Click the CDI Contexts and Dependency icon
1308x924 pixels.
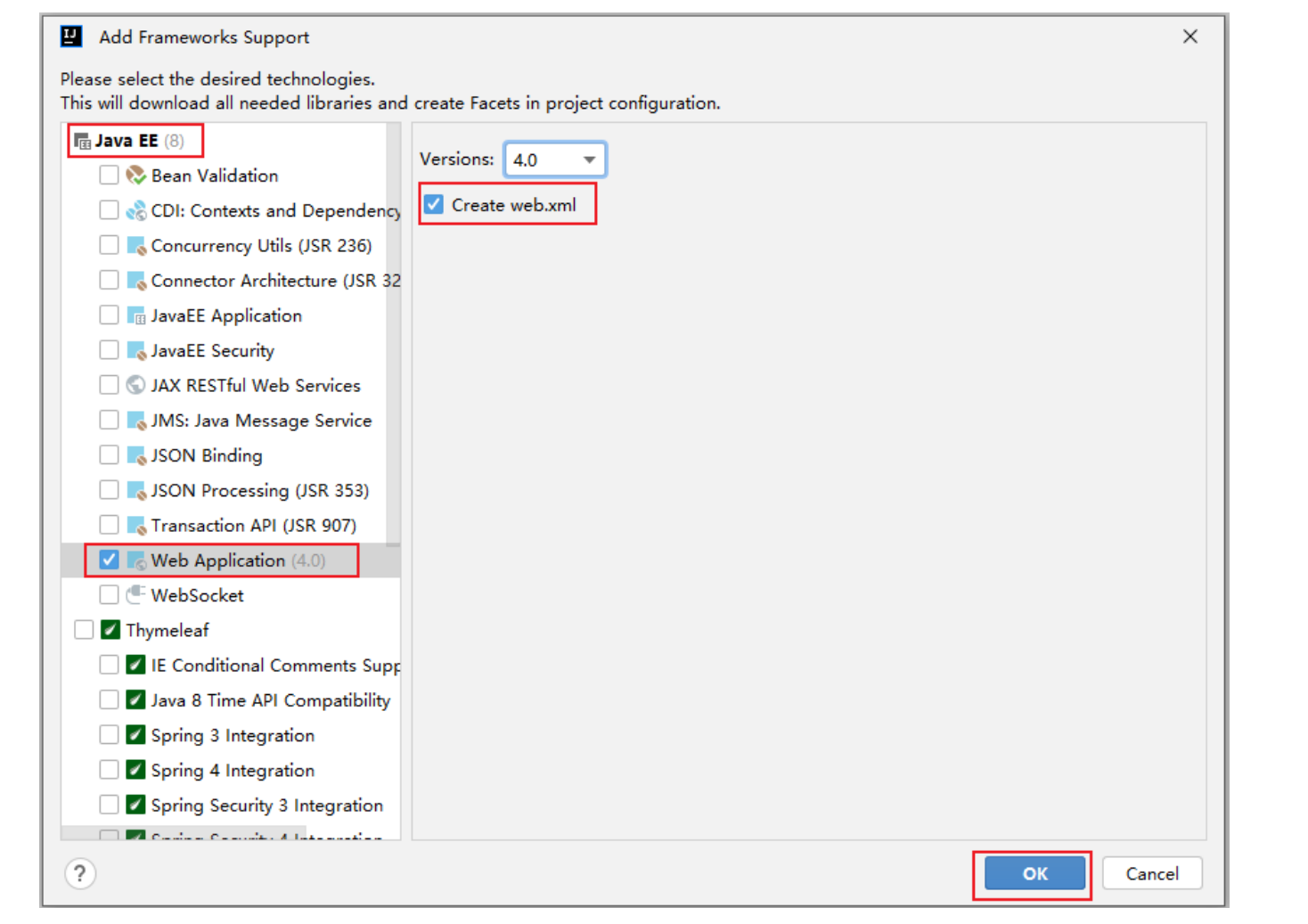click(x=136, y=210)
